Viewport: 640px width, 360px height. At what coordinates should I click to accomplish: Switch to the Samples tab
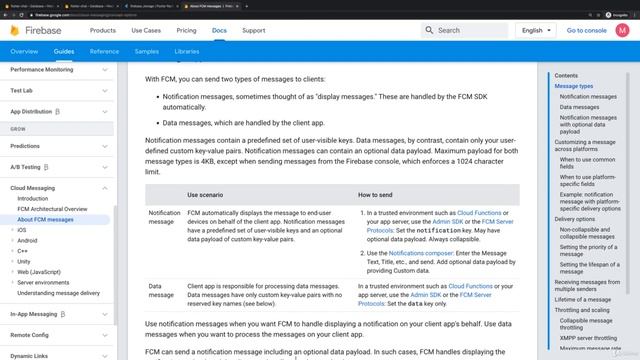click(147, 51)
